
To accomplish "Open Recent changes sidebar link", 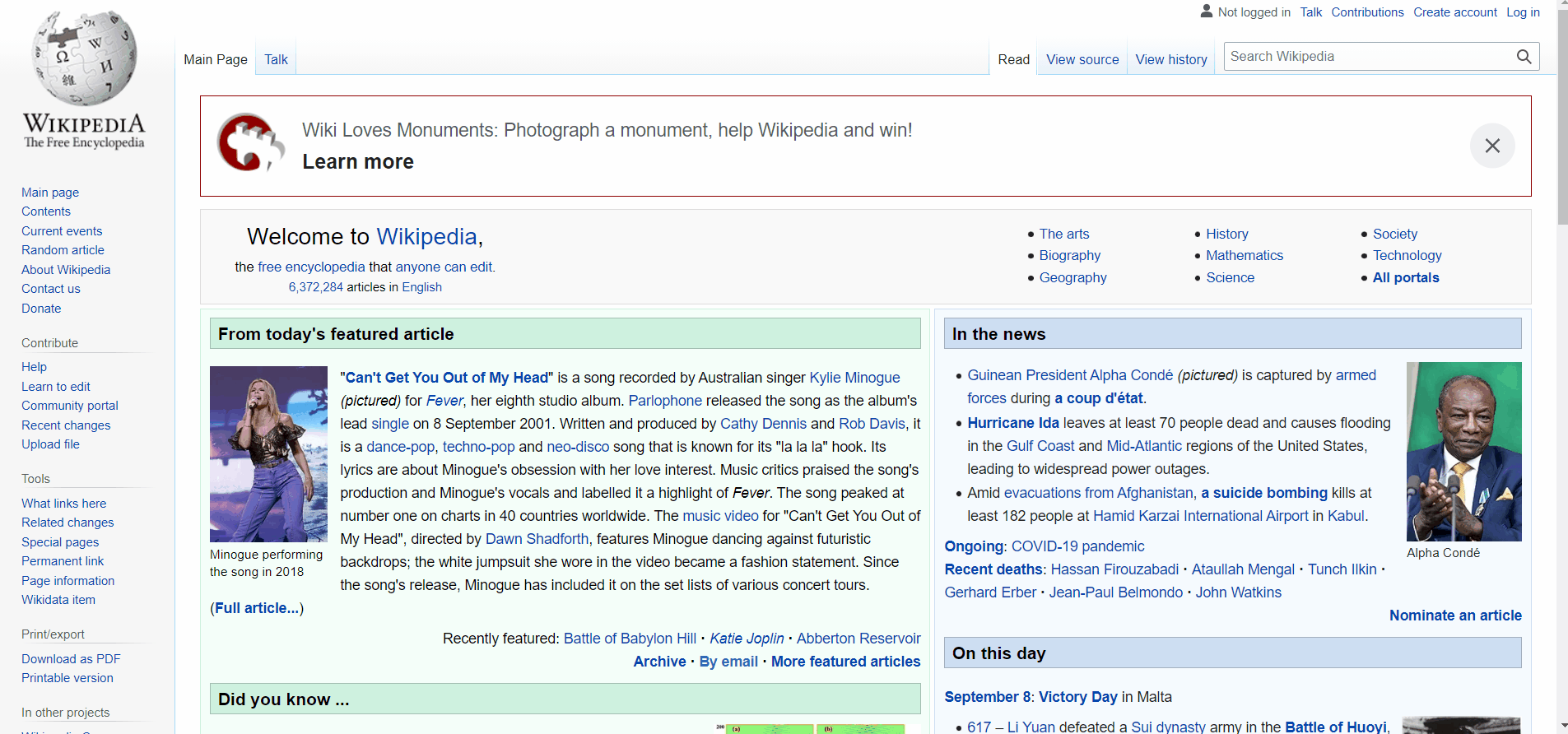I will 66,425.
